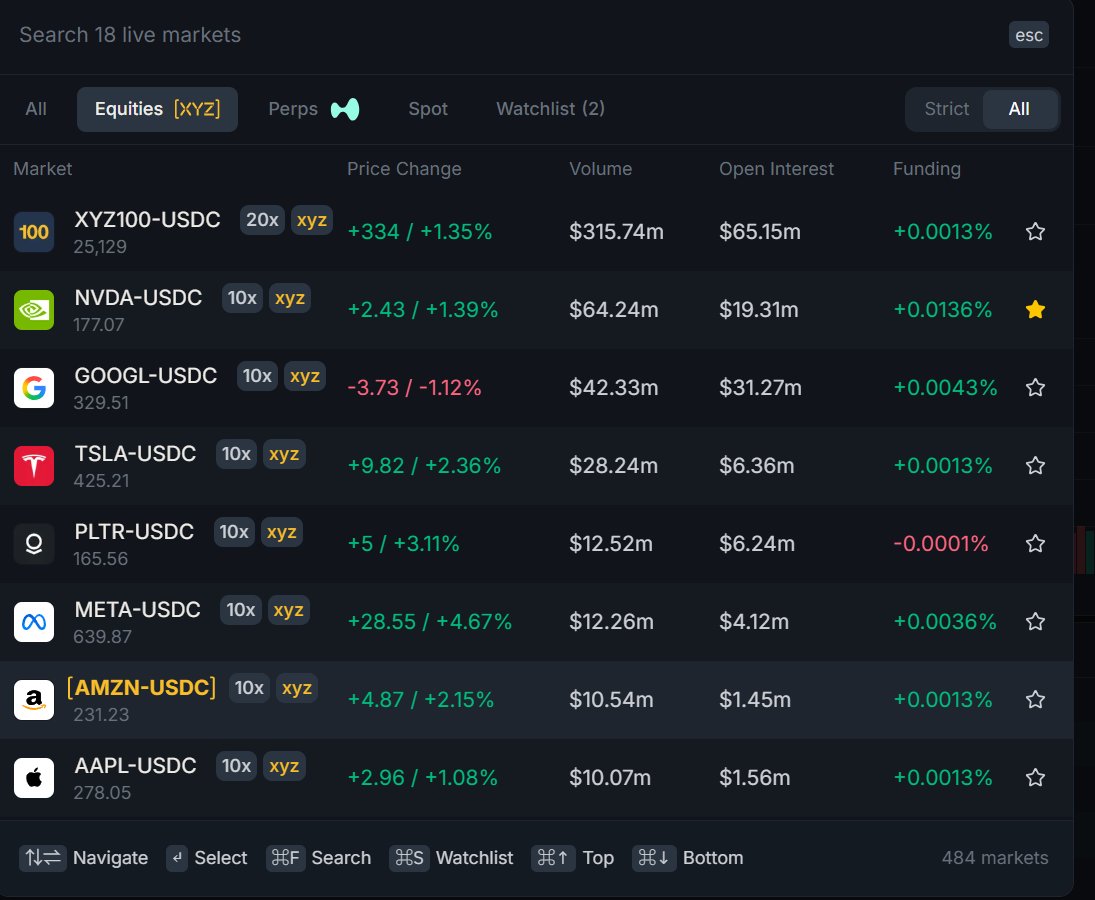Click the $10.54m volume value
The width and height of the screenshot is (1095, 900).
coord(611,700)
